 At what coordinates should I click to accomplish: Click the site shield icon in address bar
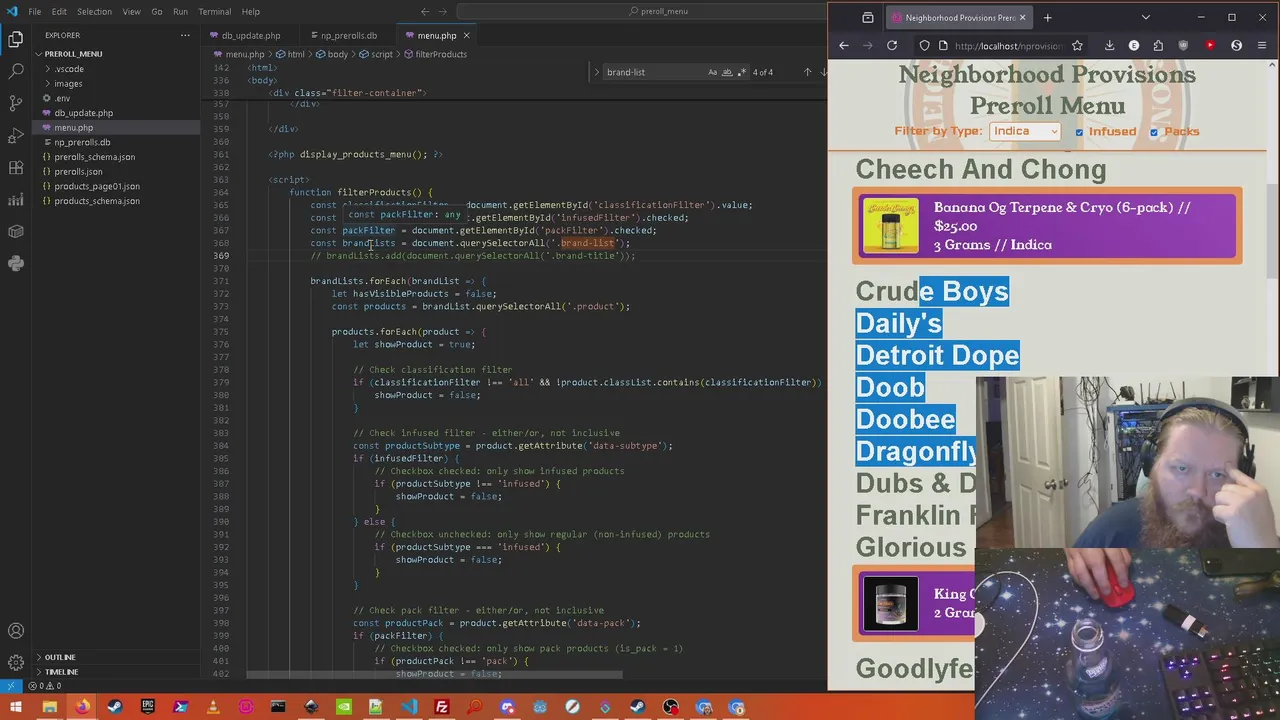[924, 45]
